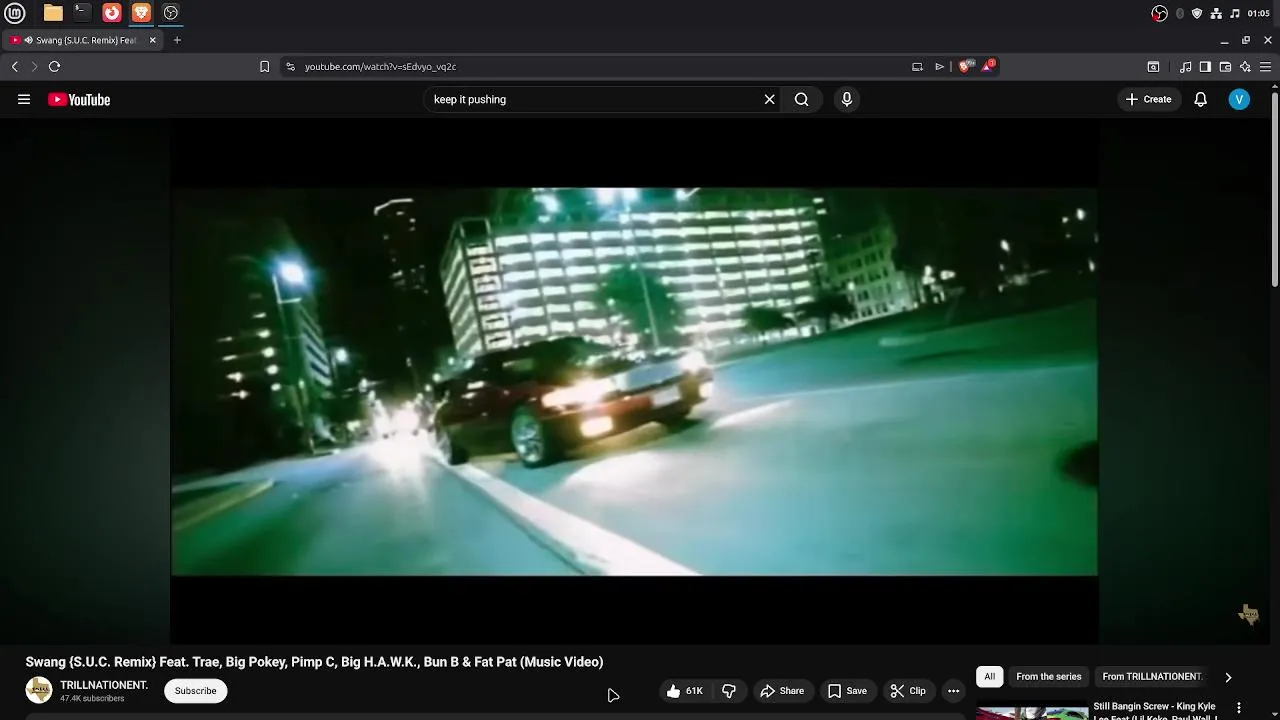1280x720 pixels.
Task: Toggle the Brave sidebar panel
Action: pos(1205,67)
